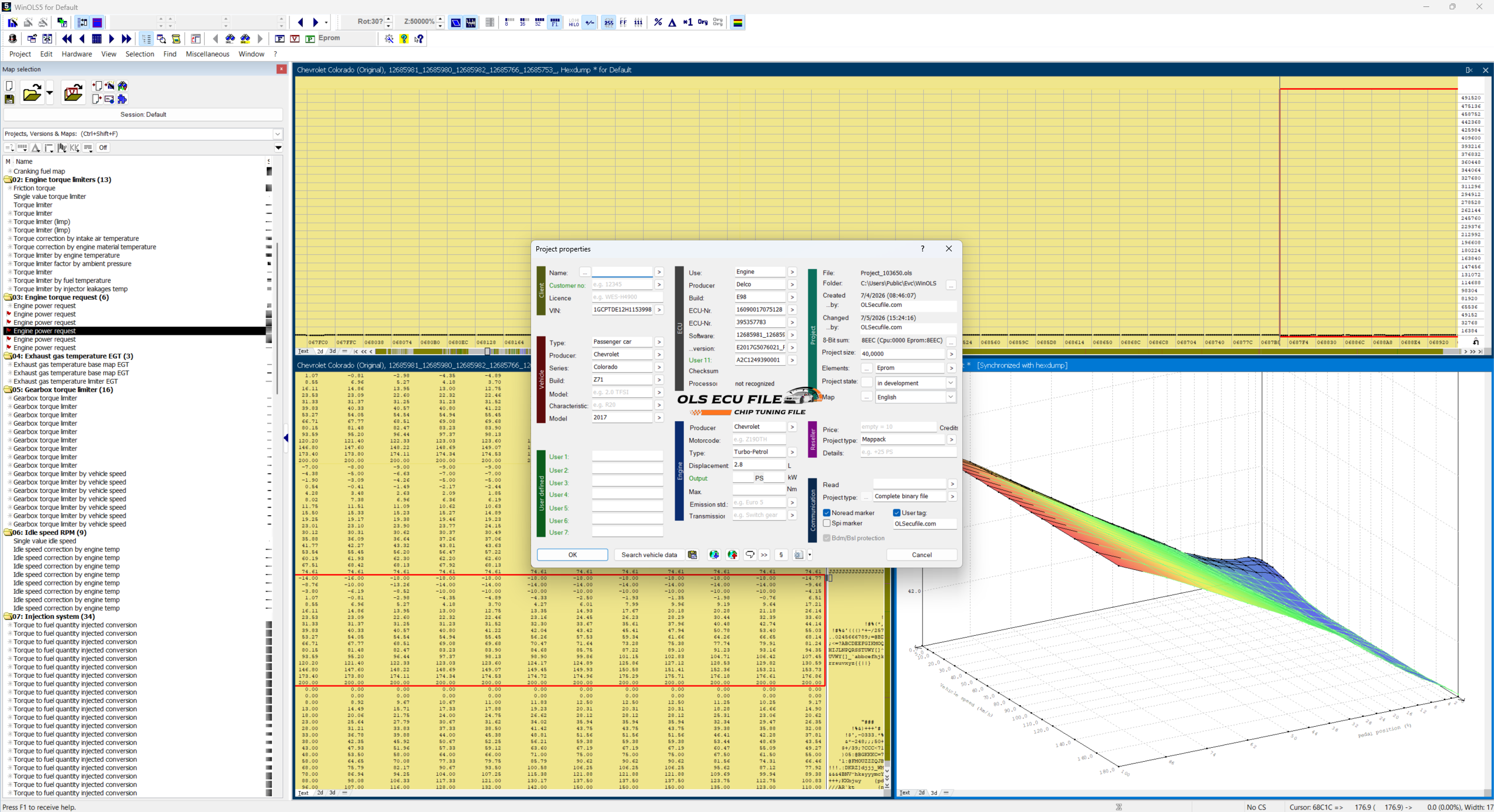The image size is (1494, 812).
Task: Uncheck the User tag checkbox
Action: (897, 513)
